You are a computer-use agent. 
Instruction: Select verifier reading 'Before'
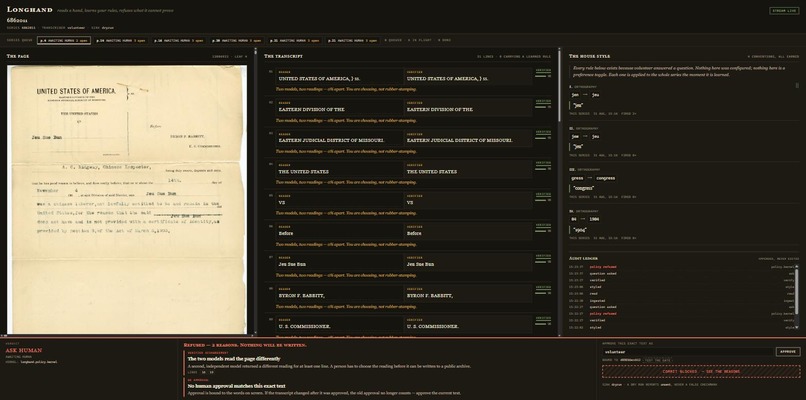[468, 231]
